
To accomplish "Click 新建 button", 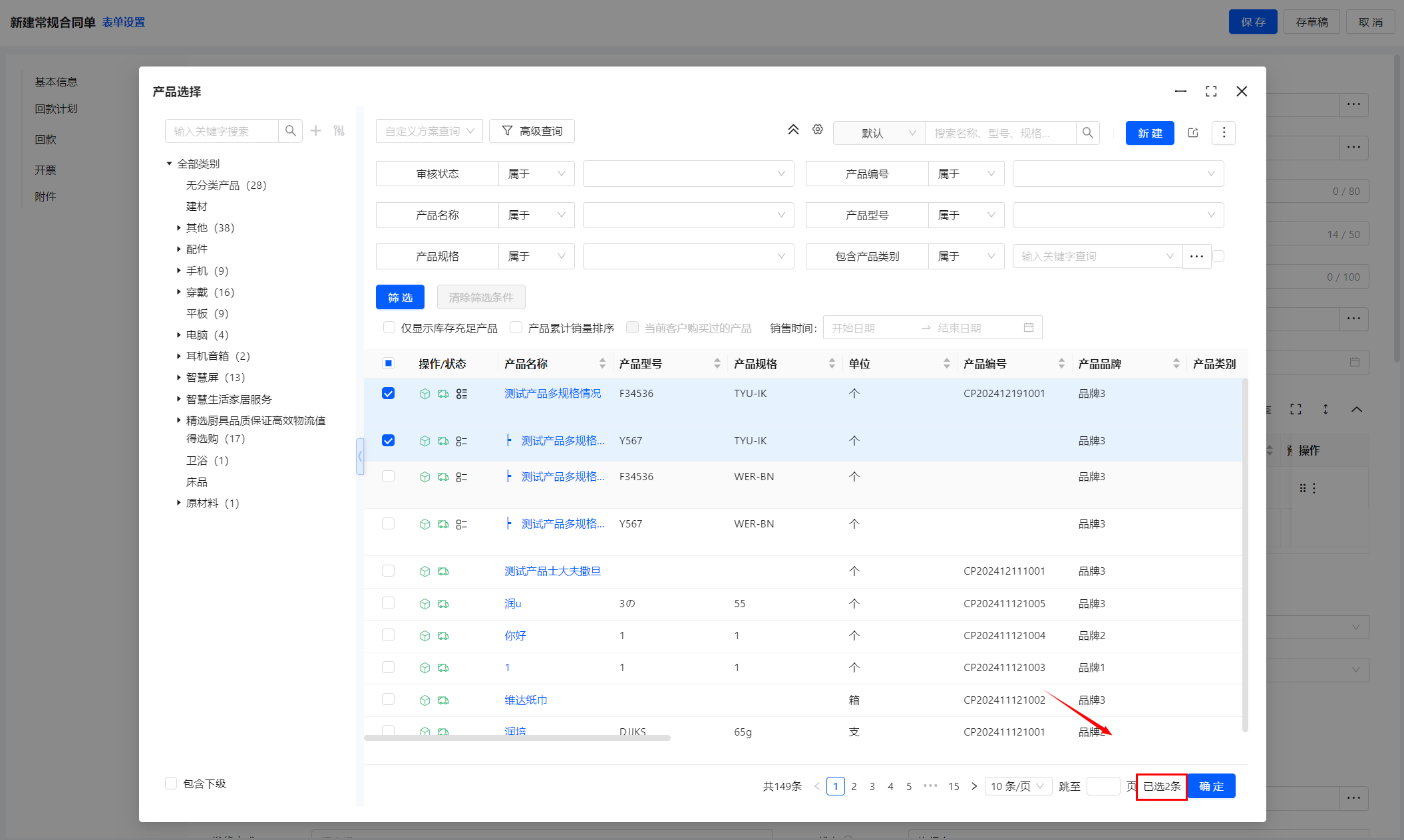I will [1150, 133].
